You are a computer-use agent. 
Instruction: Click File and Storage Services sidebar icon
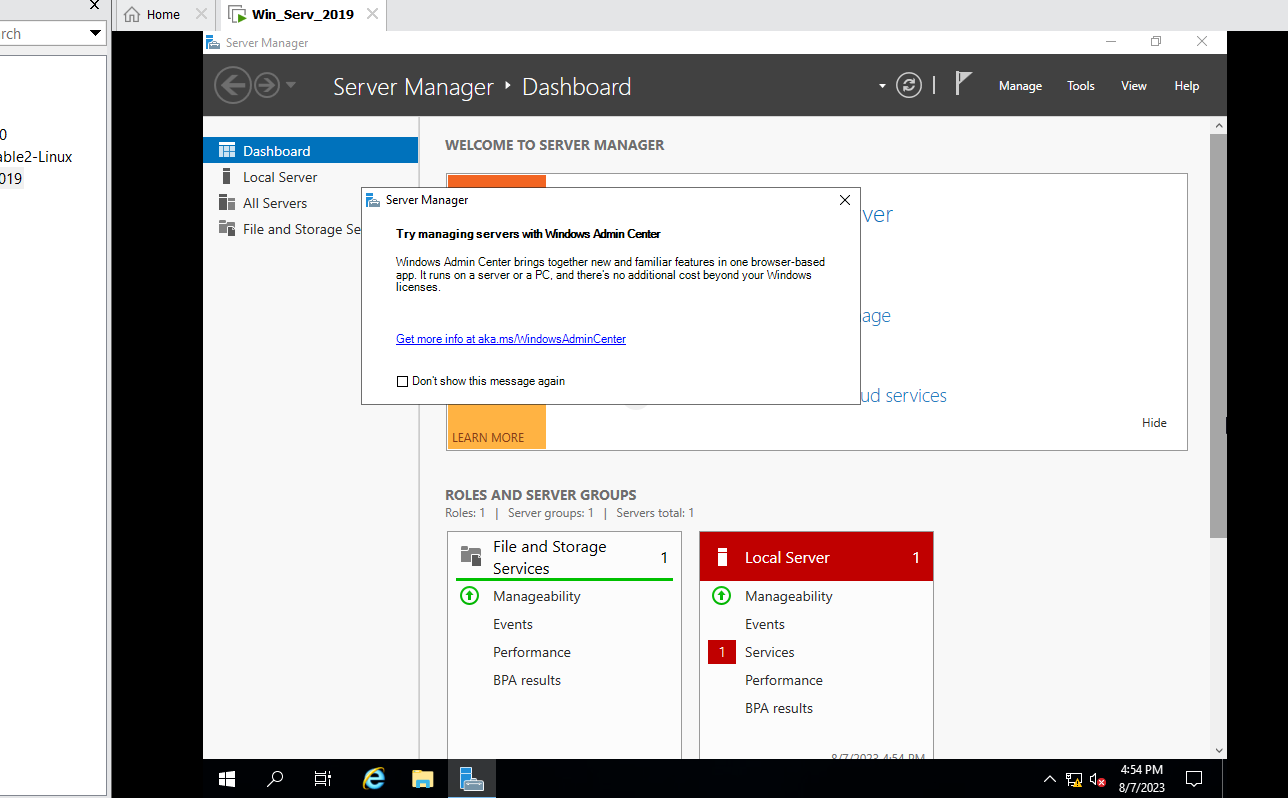coord(227,228)
